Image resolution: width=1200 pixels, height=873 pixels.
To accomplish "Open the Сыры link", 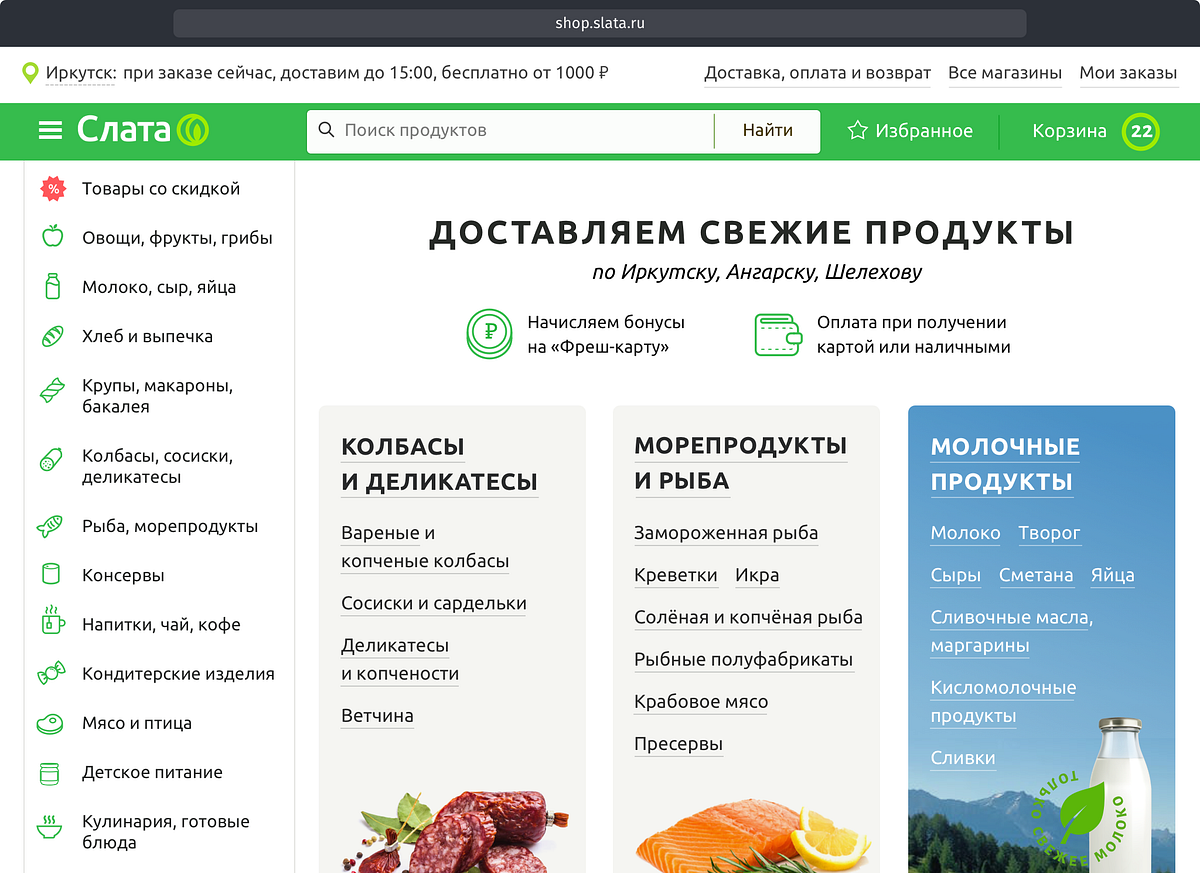I will coord(955,575).
